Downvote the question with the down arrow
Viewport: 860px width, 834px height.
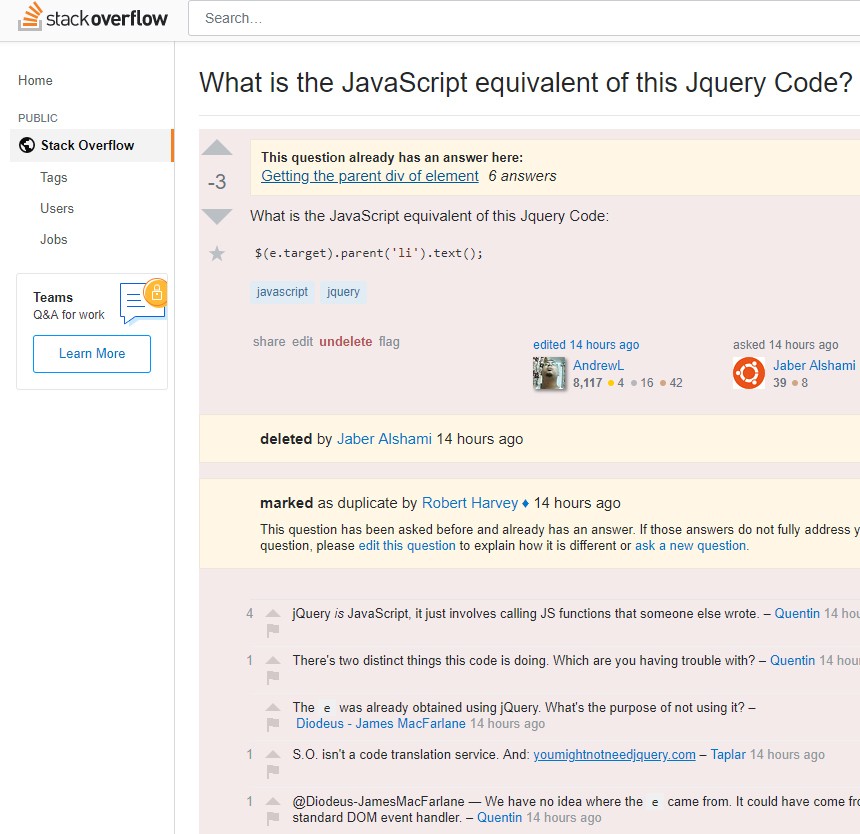(x=217, y=216)
